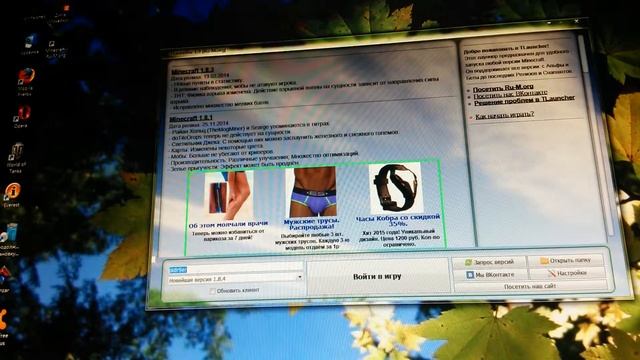Launch World of Tanks from desktop
640x360 pixels.
click(17, 151)
